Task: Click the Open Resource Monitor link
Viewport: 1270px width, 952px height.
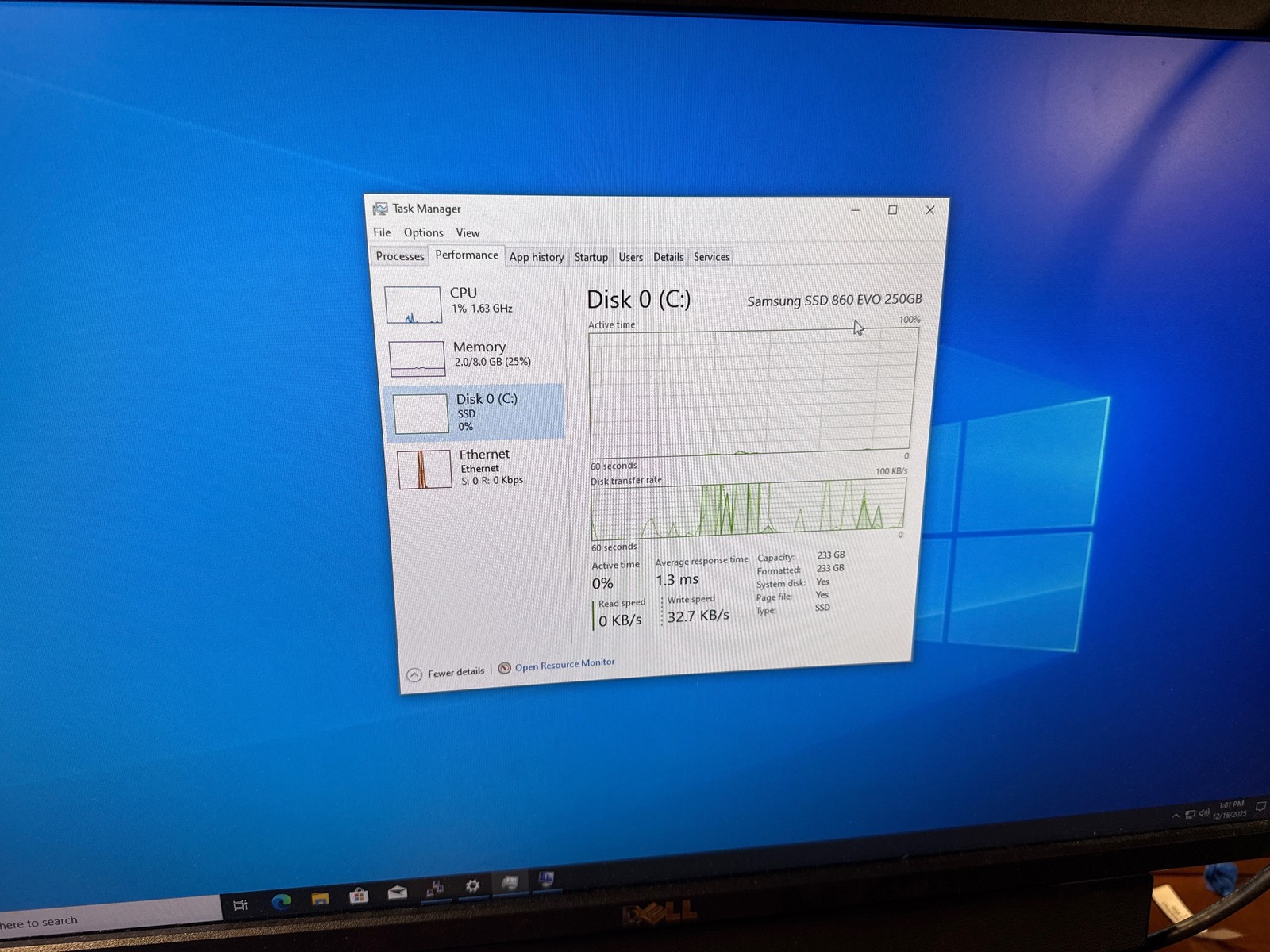Action: pyautogui.click(x=564, y=665)
